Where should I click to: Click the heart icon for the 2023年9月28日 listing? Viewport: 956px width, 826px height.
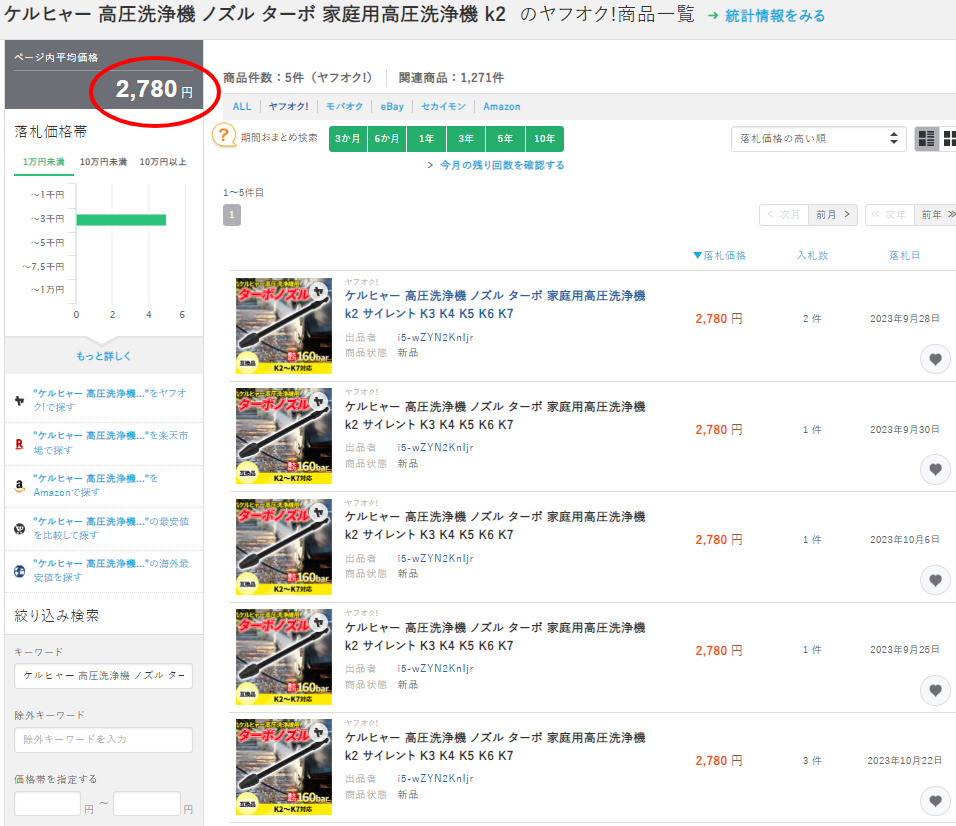(x=935, y=359)
